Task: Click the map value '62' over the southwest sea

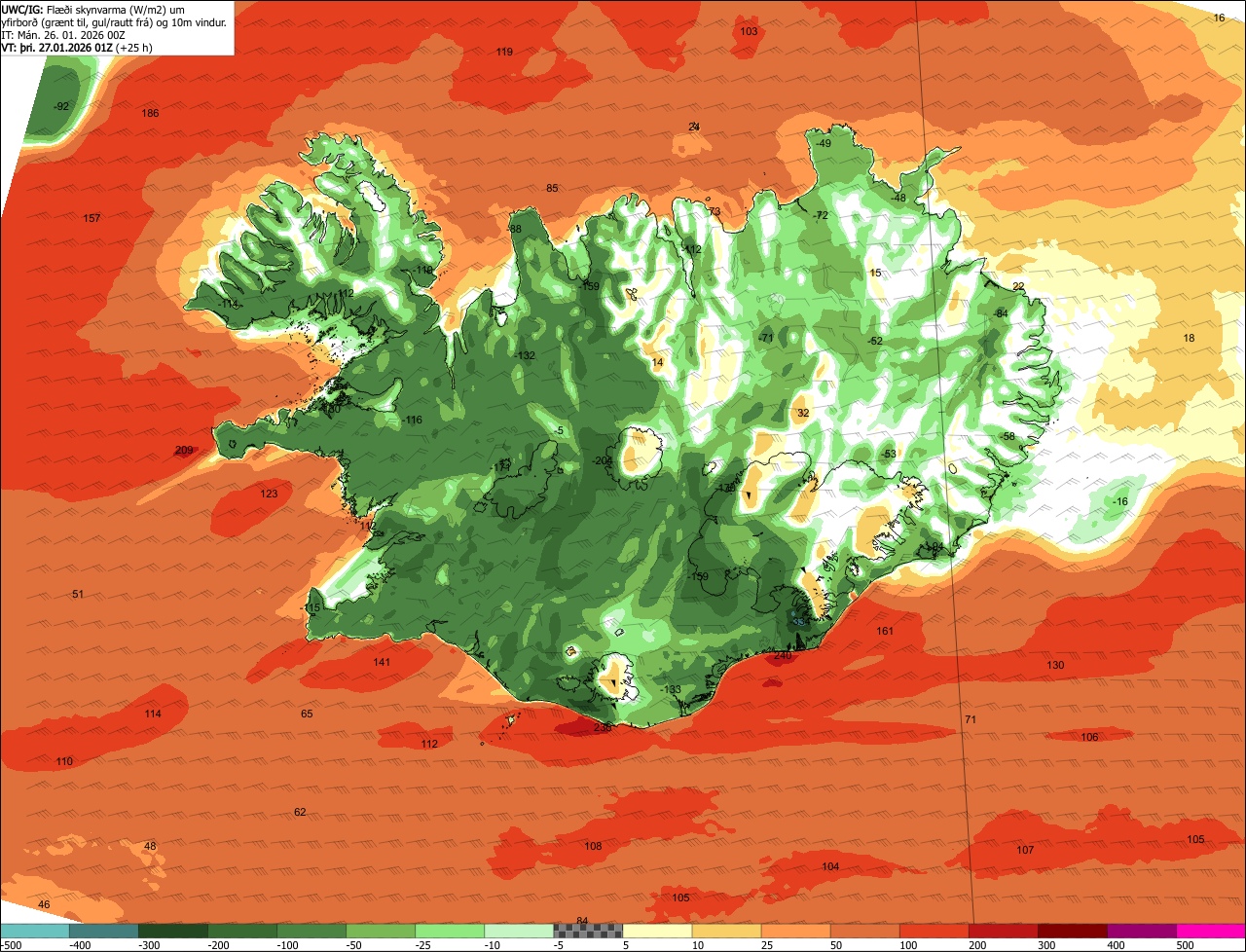Action: 300,813
